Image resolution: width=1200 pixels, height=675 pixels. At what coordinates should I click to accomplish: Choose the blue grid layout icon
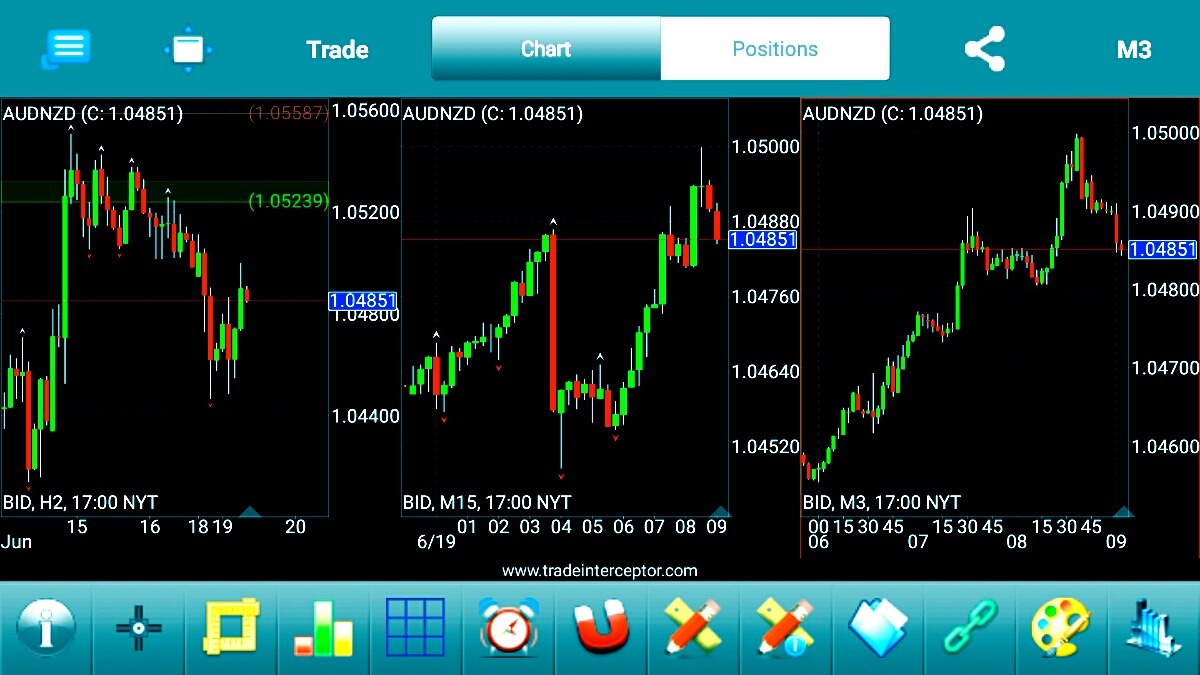tap(415, 629)
